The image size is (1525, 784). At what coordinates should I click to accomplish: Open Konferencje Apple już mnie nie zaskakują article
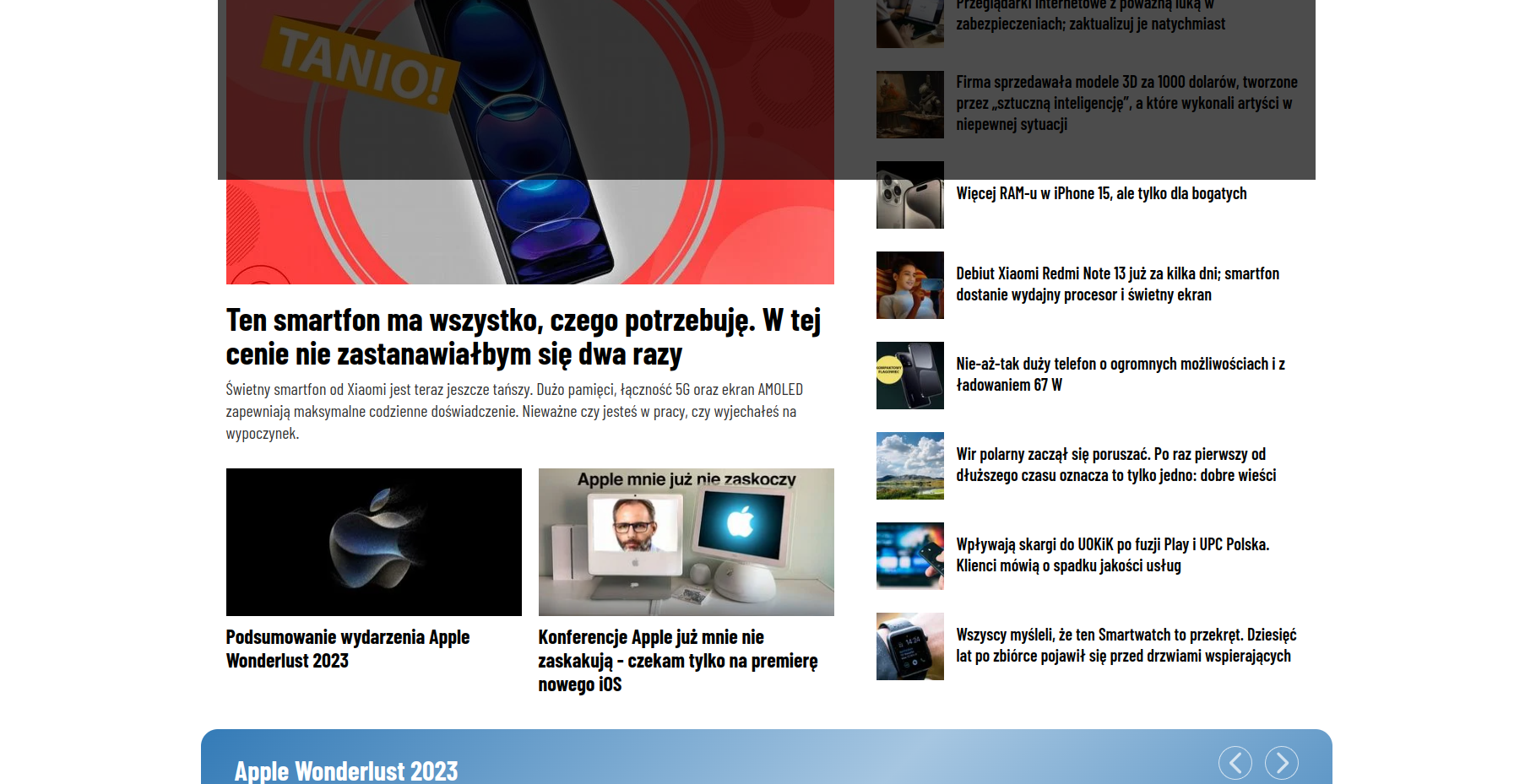pyautogui.click(x=677, y=660)
